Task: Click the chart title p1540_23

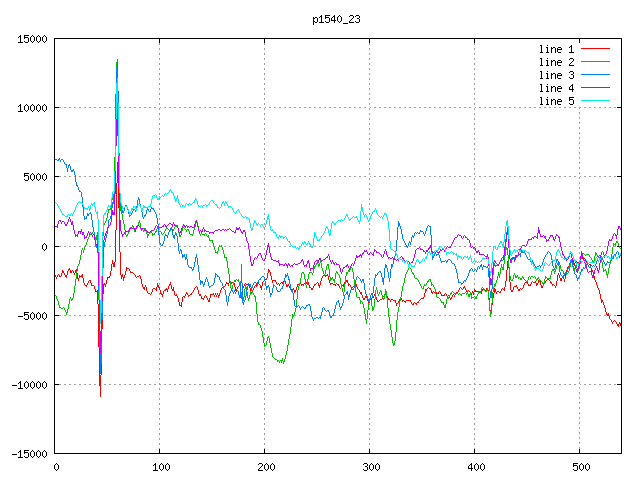Action: click(x=337, y=19)
